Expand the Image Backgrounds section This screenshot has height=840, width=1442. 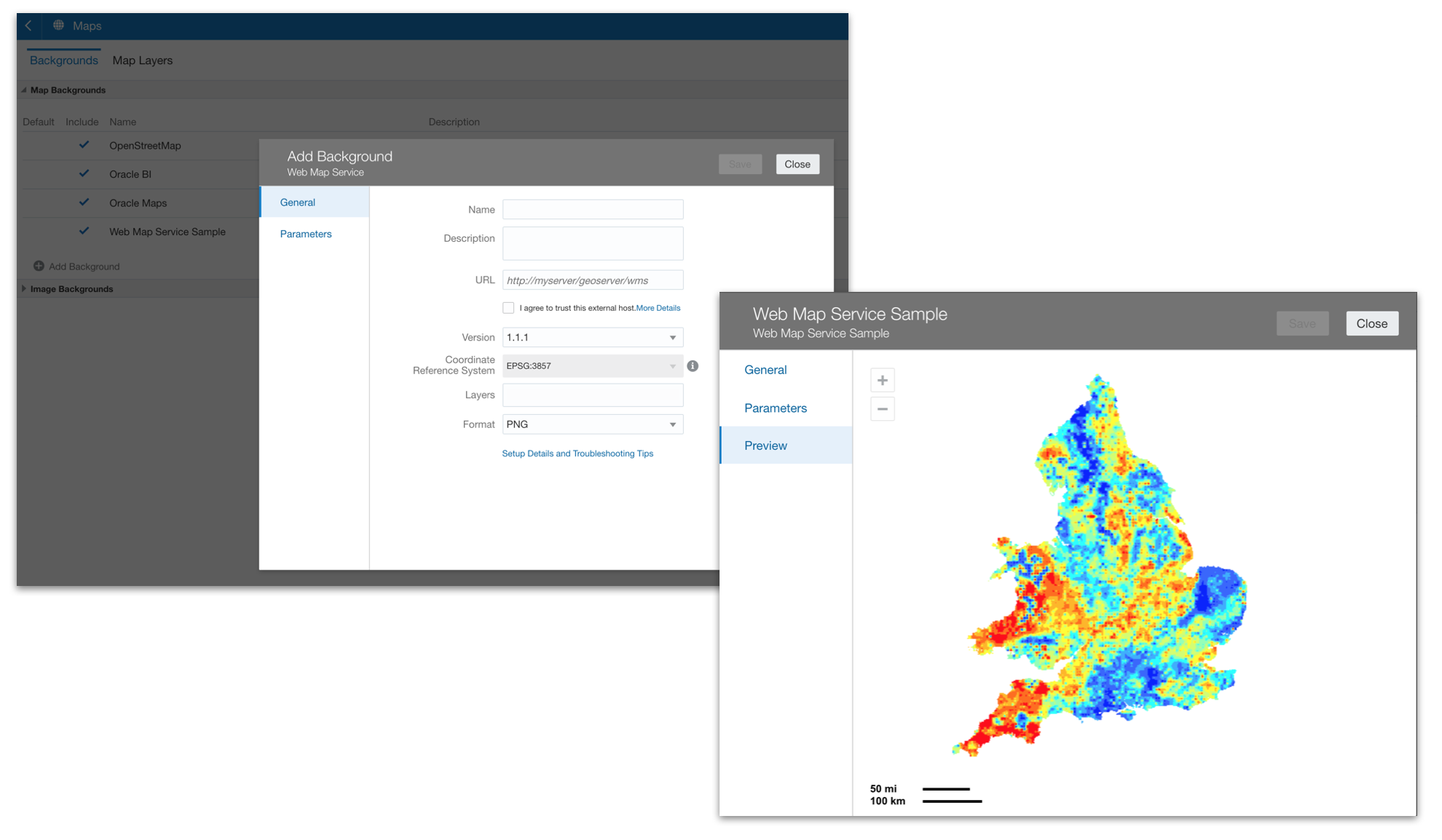tap(24, 289)
